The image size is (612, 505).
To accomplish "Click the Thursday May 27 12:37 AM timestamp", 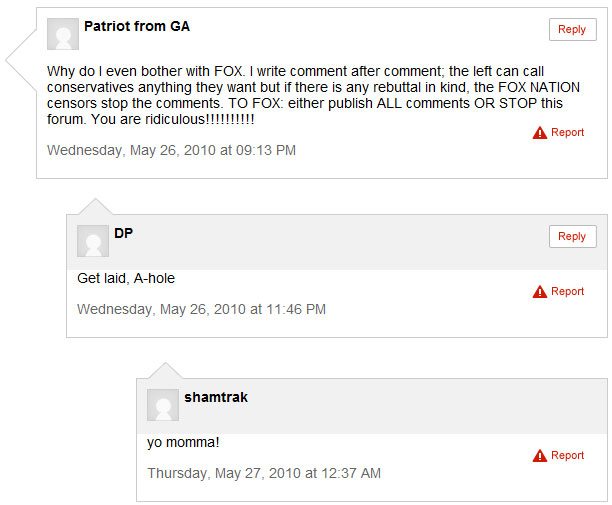I will (264, 473).
